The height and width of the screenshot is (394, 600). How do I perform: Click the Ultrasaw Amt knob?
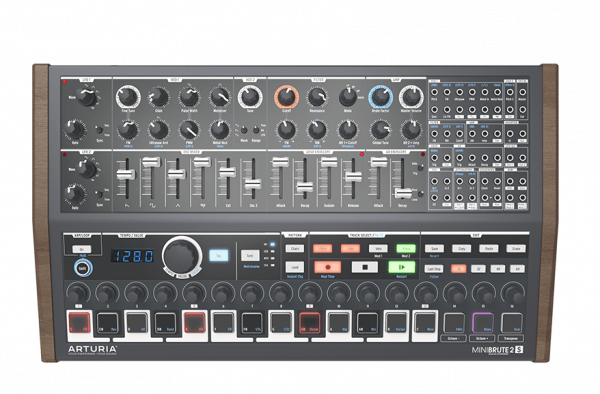pyautogui.click(x=158, y=130)
